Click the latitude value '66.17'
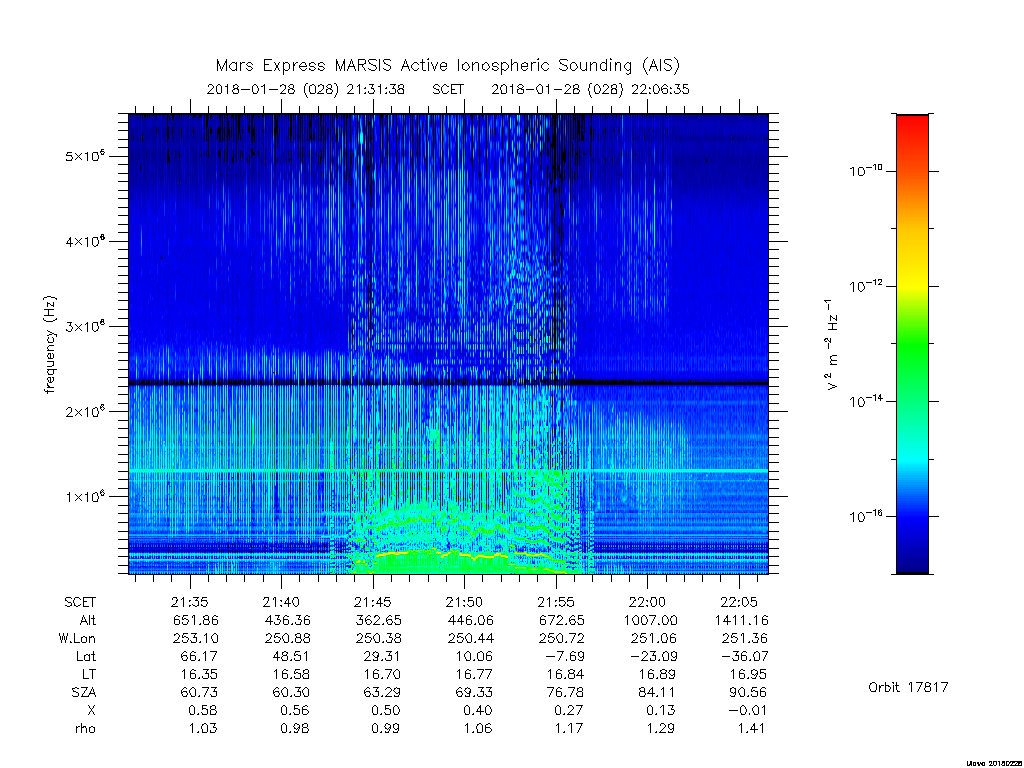The width and height of the screenshot is (1024, 768). [199, 656]
